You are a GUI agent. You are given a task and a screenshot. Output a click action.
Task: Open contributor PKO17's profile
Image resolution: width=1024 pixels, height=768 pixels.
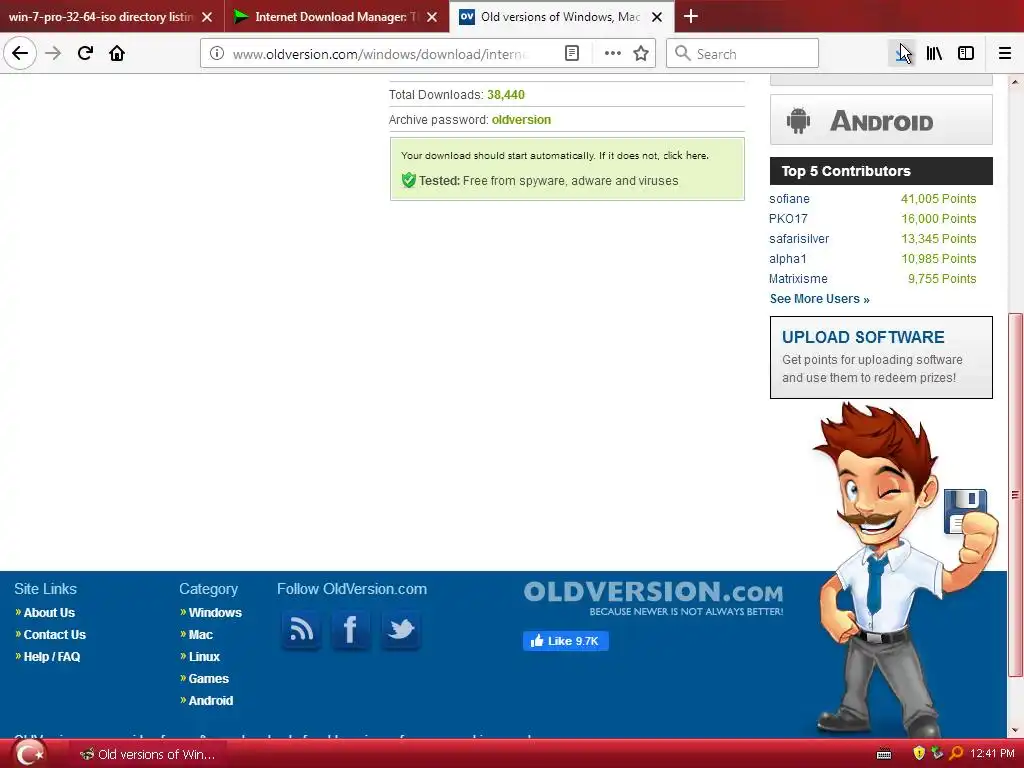788,219
